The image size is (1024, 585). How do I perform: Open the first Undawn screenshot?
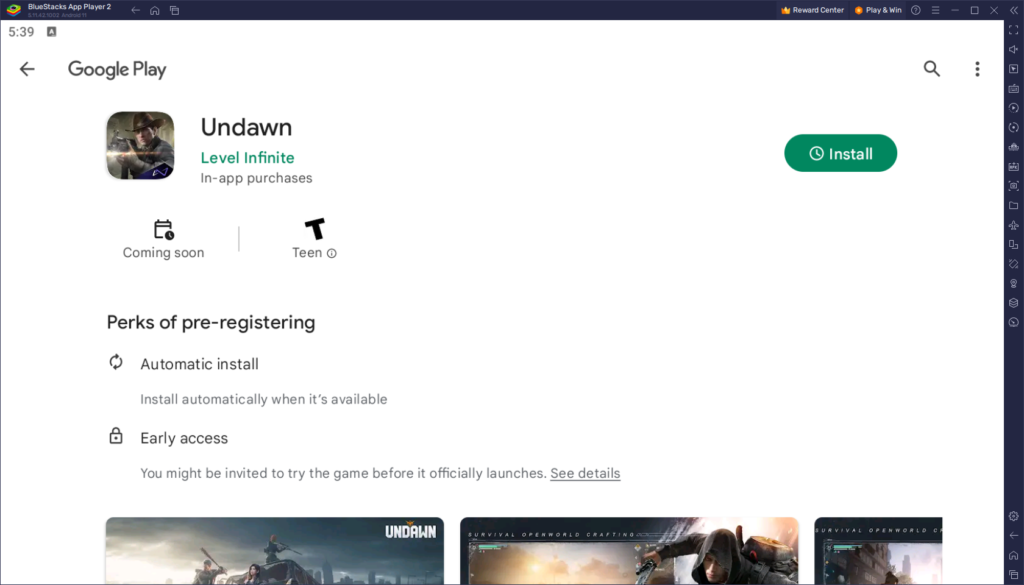(275, 550)
